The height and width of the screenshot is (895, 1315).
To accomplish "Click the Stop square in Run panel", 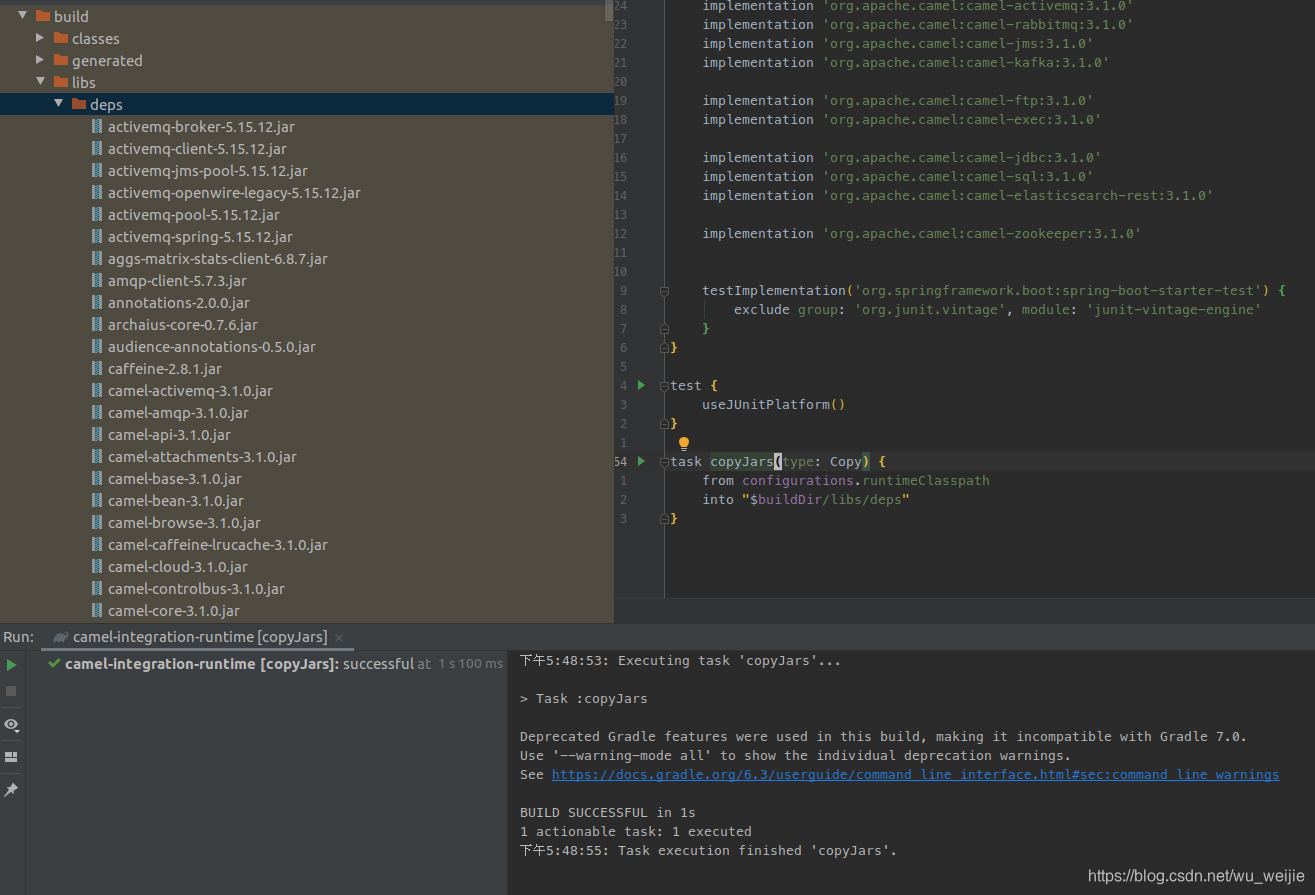I will tap(11, 691).
